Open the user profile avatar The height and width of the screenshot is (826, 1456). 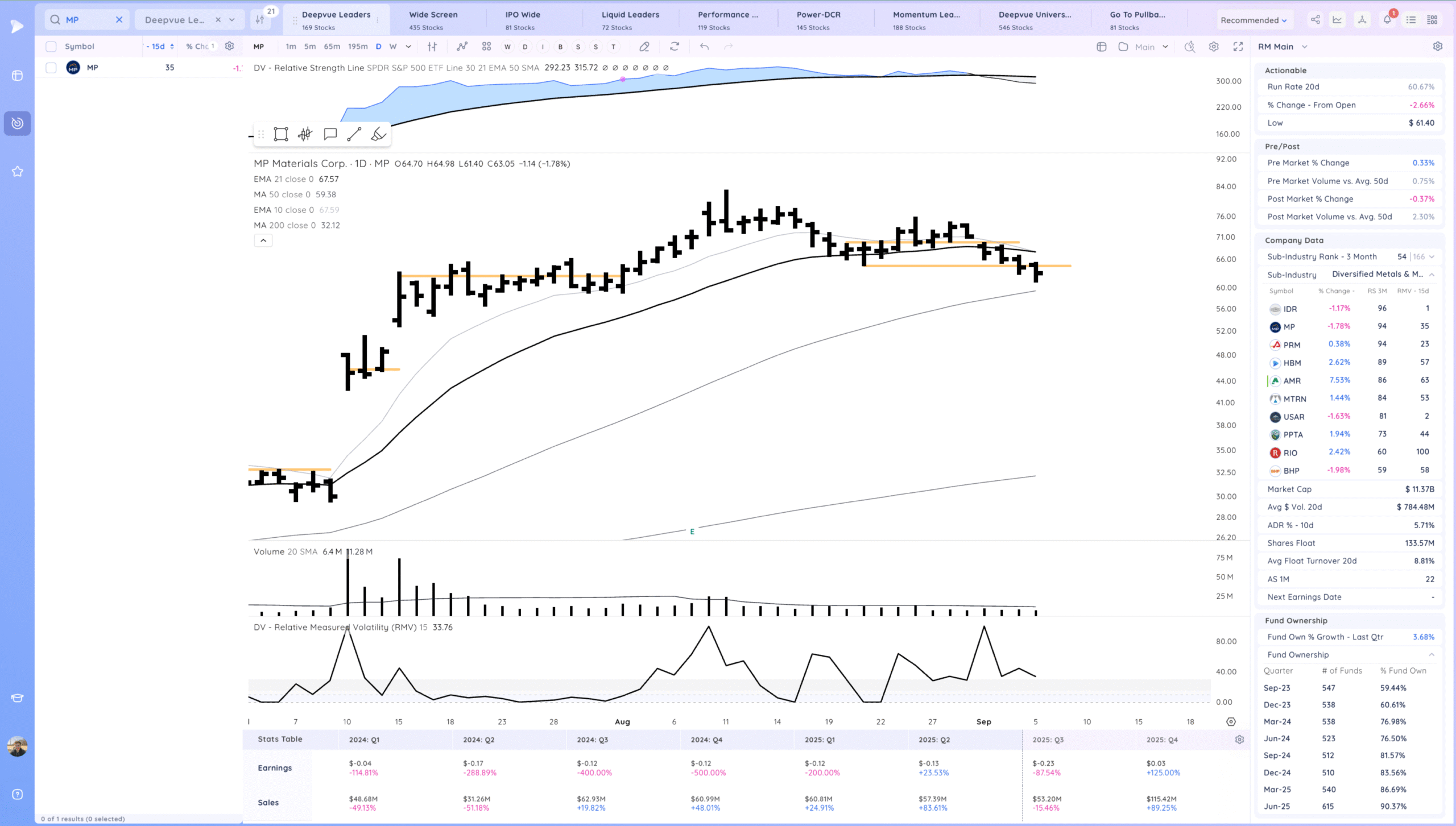(x=18, y=746)
